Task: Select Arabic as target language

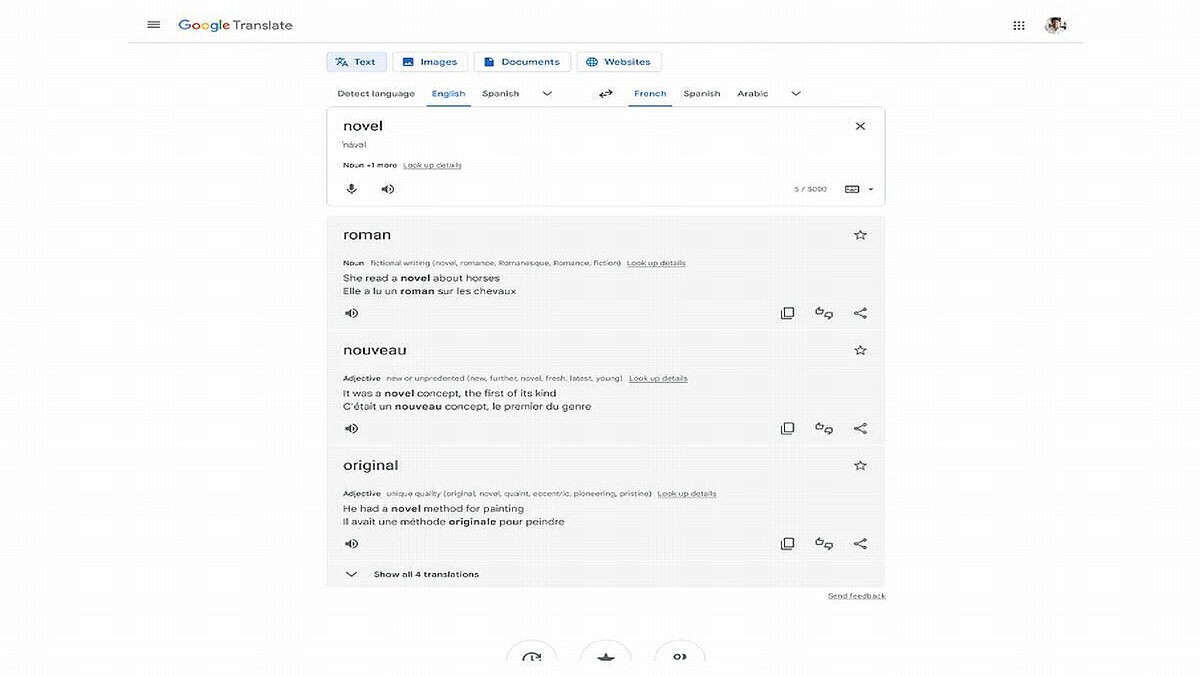Action: (752, 93)
